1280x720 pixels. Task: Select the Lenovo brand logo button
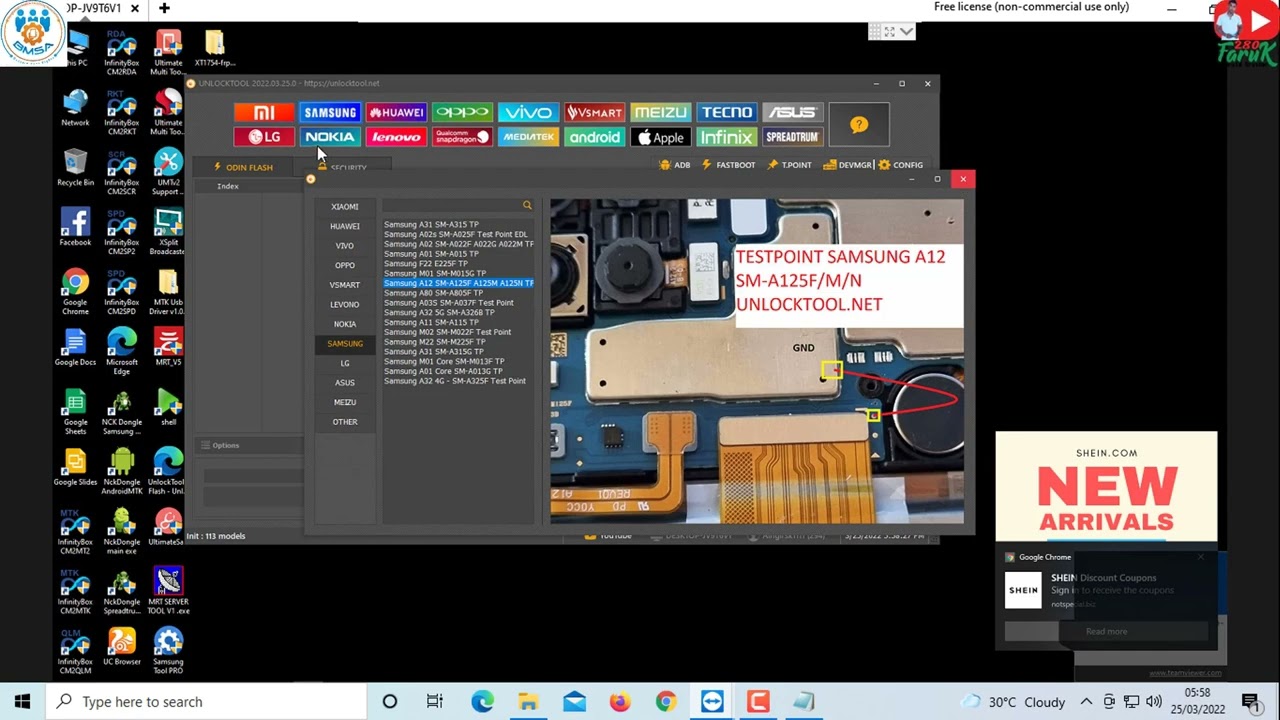(396, 137)
